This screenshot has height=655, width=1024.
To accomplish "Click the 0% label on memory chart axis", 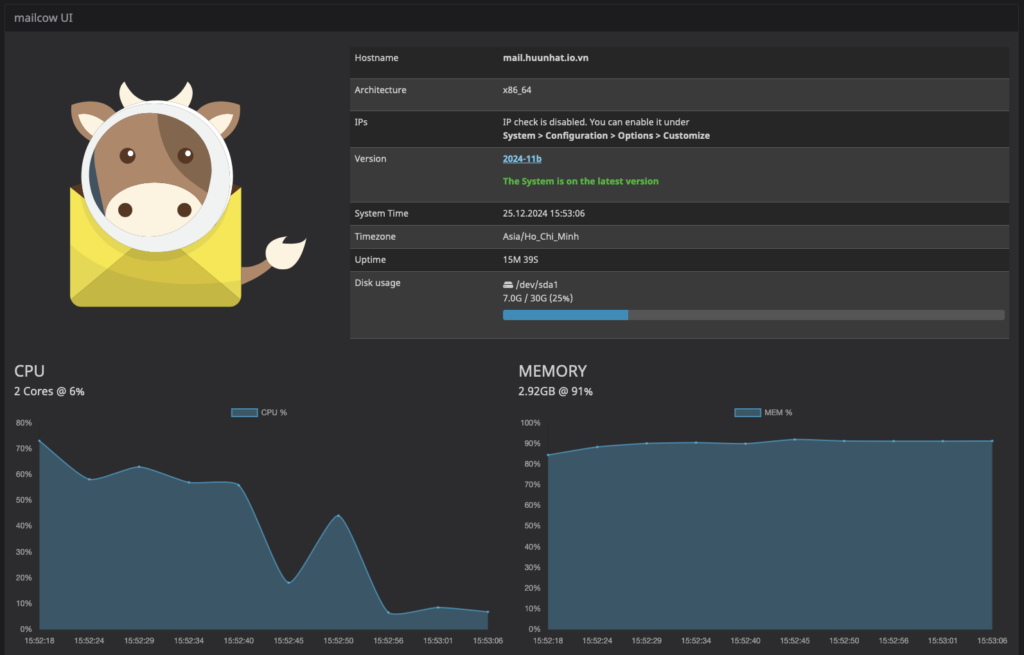I will (x=535, y=629).
